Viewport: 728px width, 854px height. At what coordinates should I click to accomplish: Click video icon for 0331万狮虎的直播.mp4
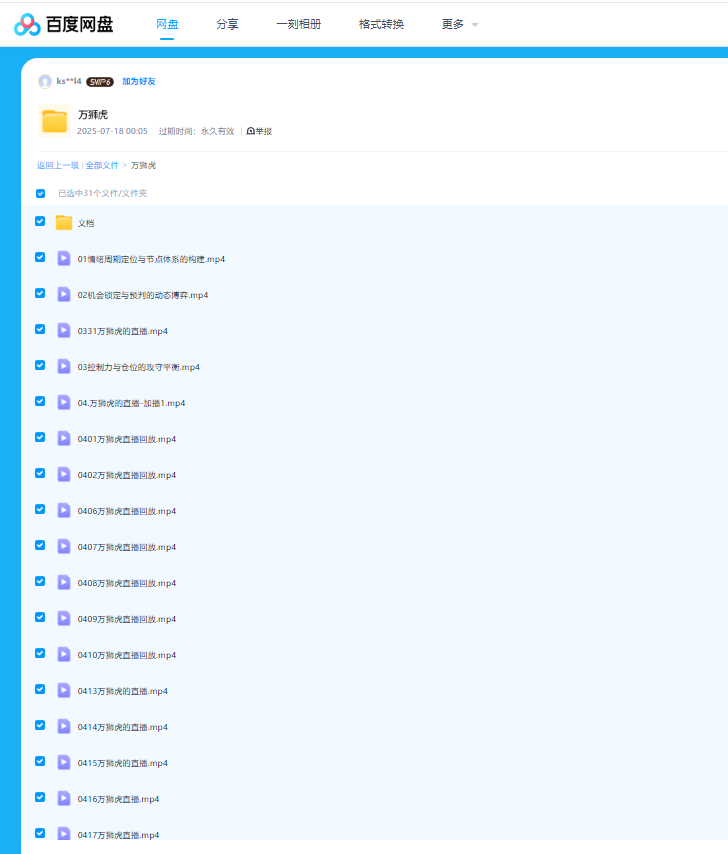(64, 330)
